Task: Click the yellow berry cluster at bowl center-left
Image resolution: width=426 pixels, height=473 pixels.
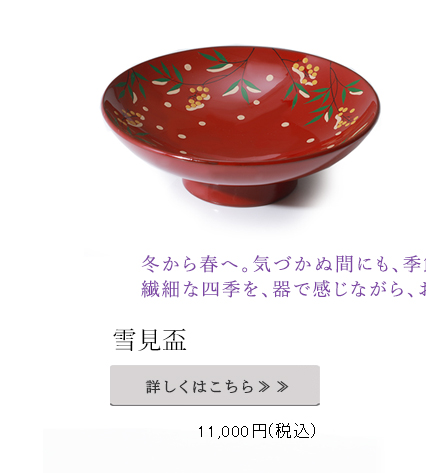Action: coord(198,98)
